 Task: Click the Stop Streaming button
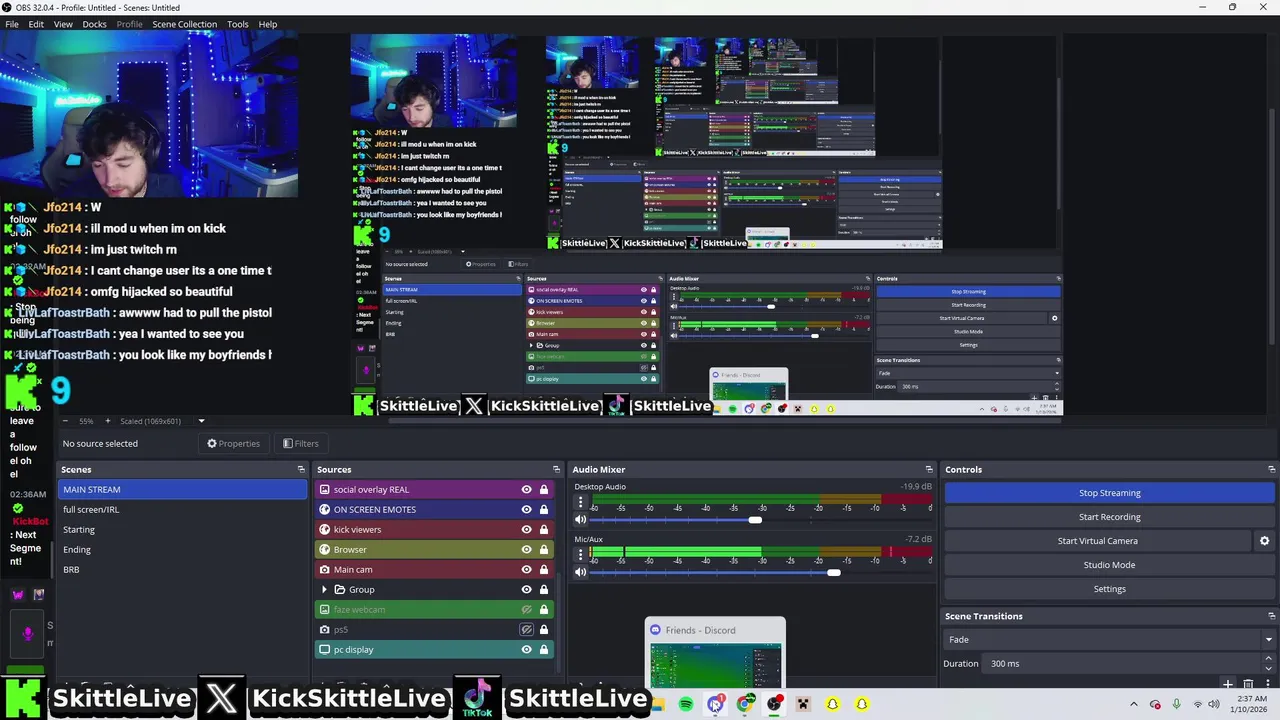[1110, 493]
